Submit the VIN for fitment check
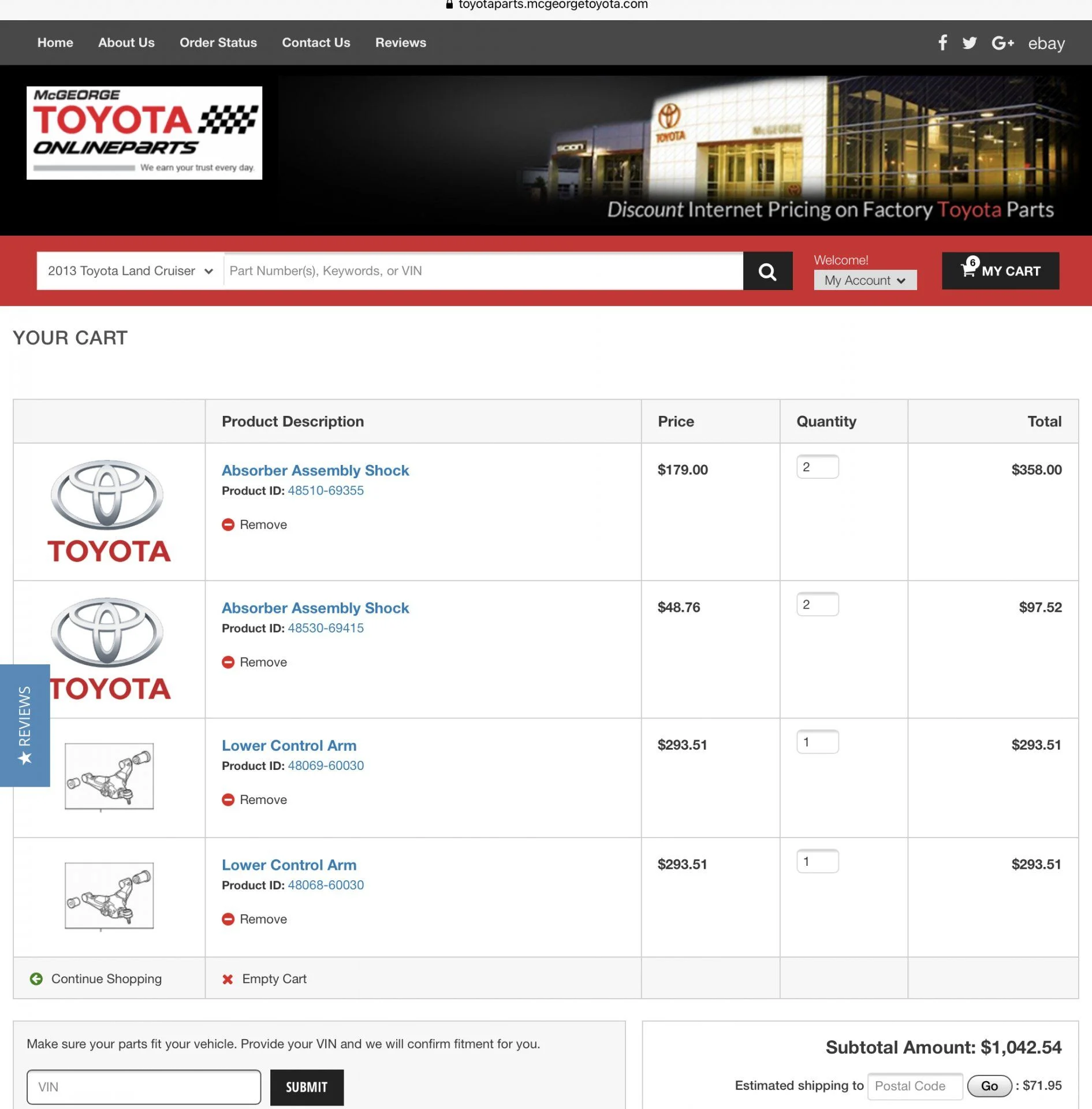 coord(307,1087)
